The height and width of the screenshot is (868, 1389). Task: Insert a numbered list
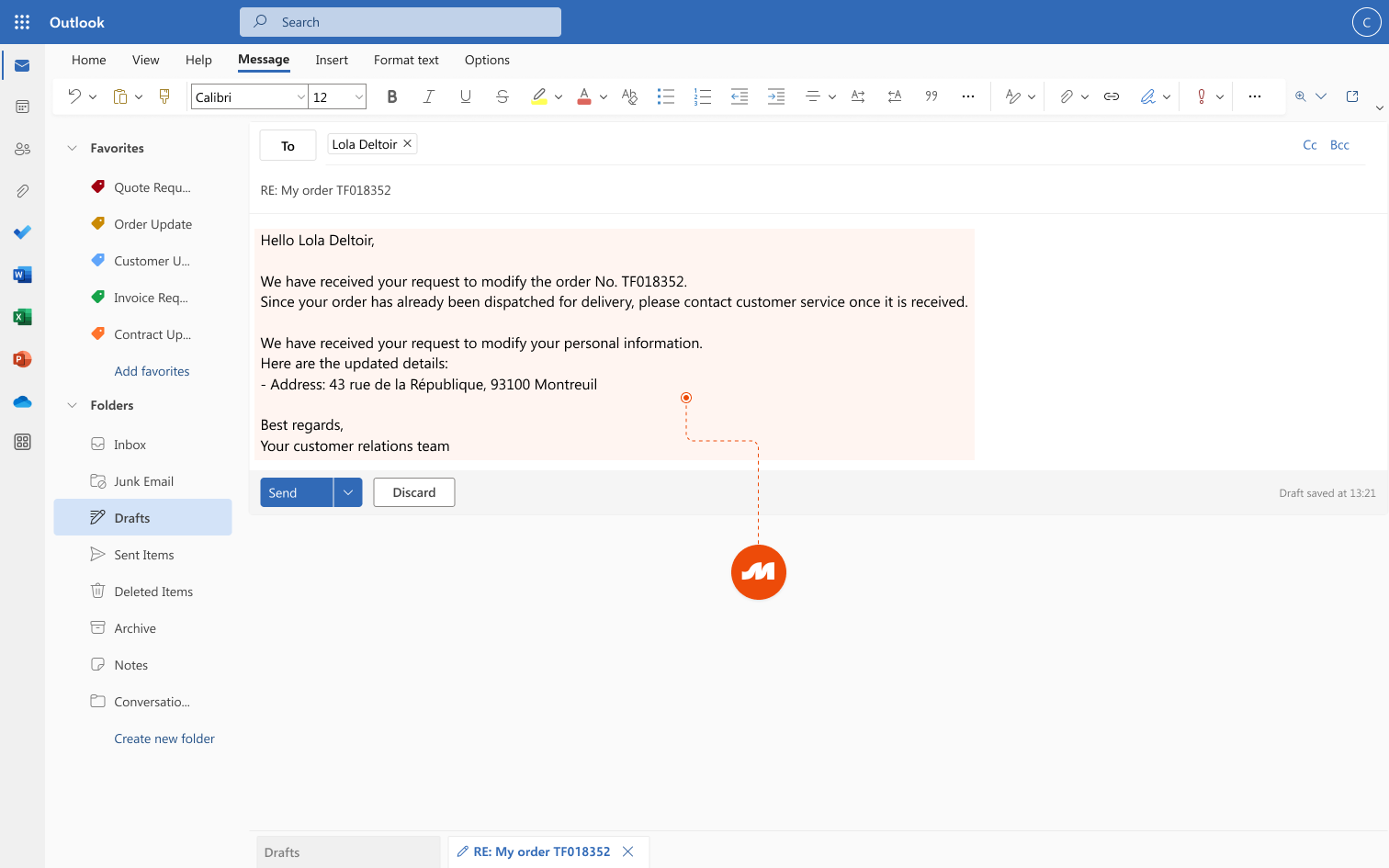tap(703, 96)
